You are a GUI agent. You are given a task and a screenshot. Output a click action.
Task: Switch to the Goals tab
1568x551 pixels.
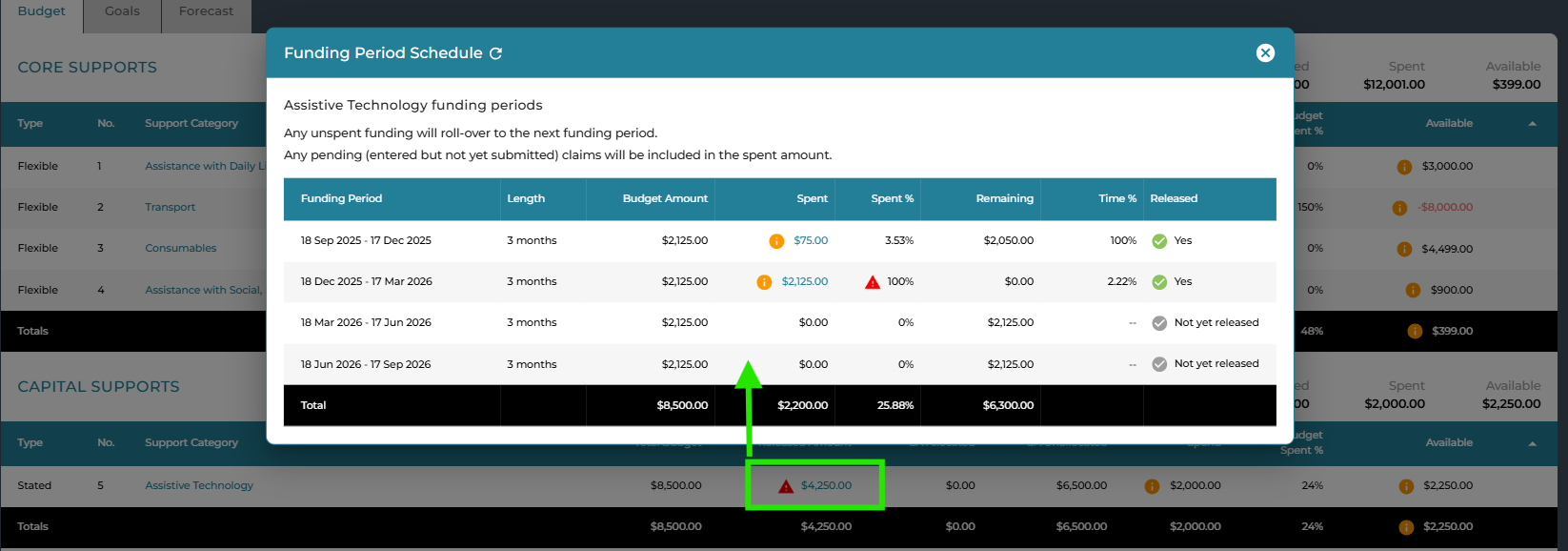(122, 11)
